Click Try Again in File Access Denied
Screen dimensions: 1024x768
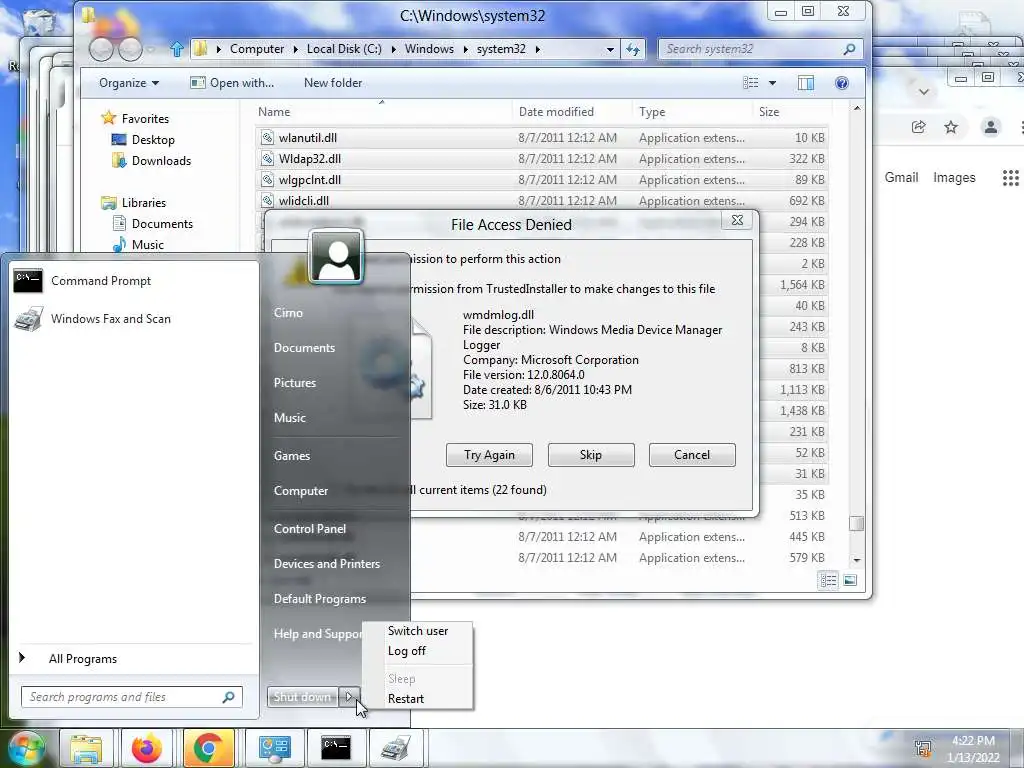489,455
